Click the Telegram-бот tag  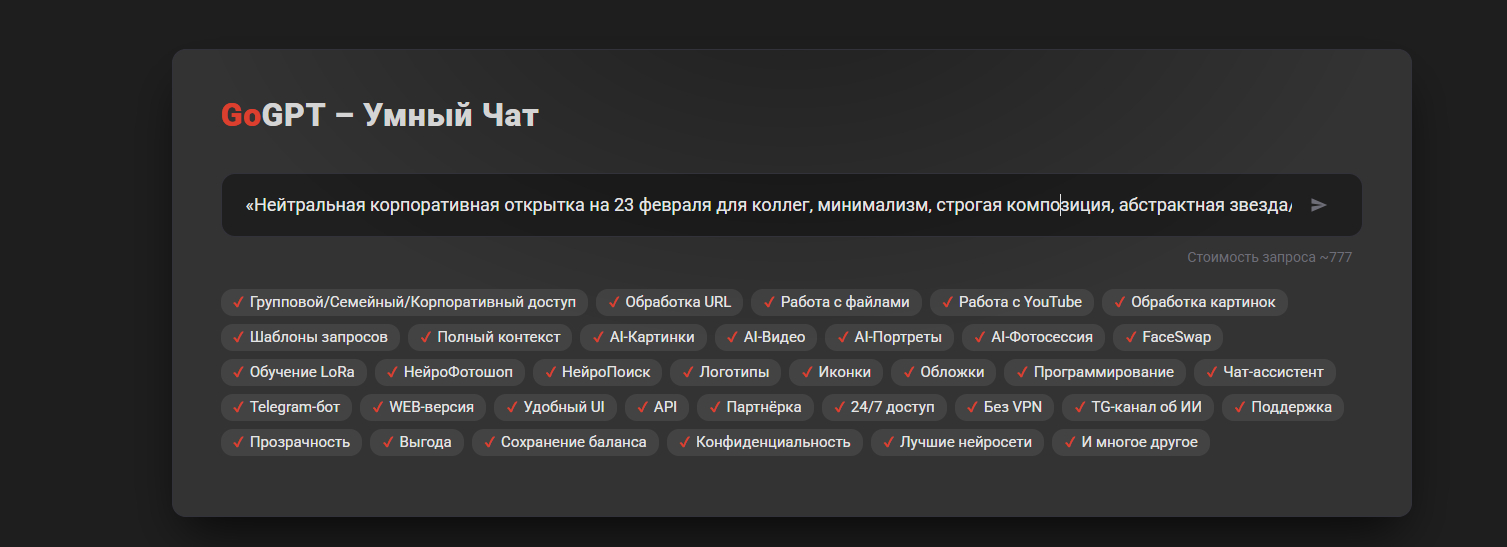point(287,407)
